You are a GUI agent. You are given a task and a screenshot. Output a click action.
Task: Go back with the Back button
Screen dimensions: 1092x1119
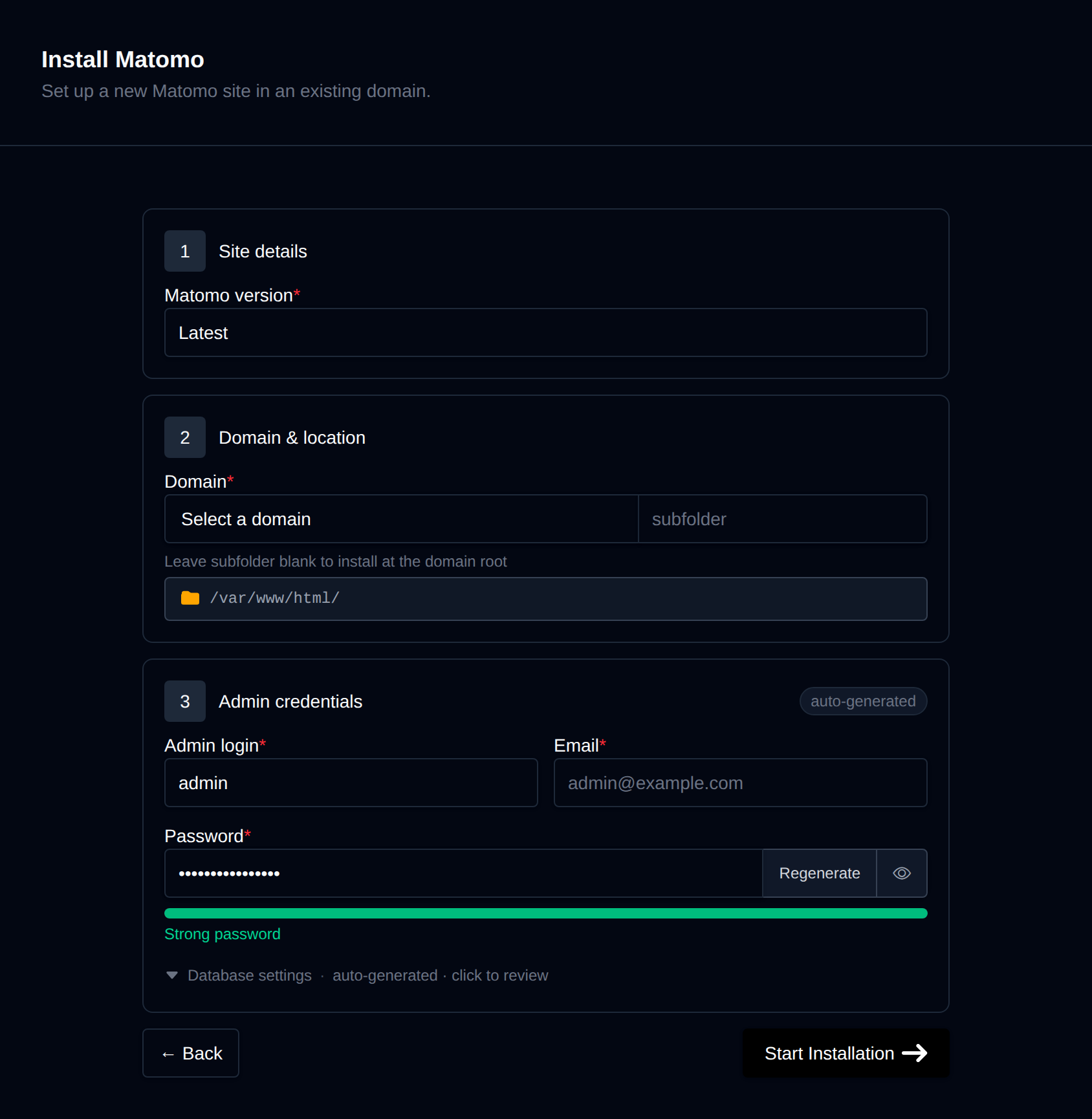(191, 1053)
